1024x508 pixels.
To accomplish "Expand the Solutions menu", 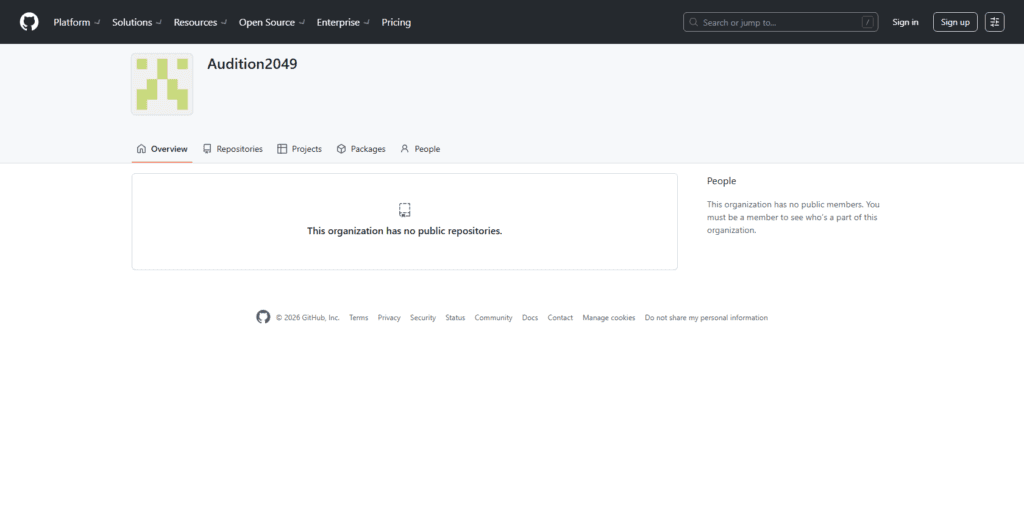I will tap(137, 22).
